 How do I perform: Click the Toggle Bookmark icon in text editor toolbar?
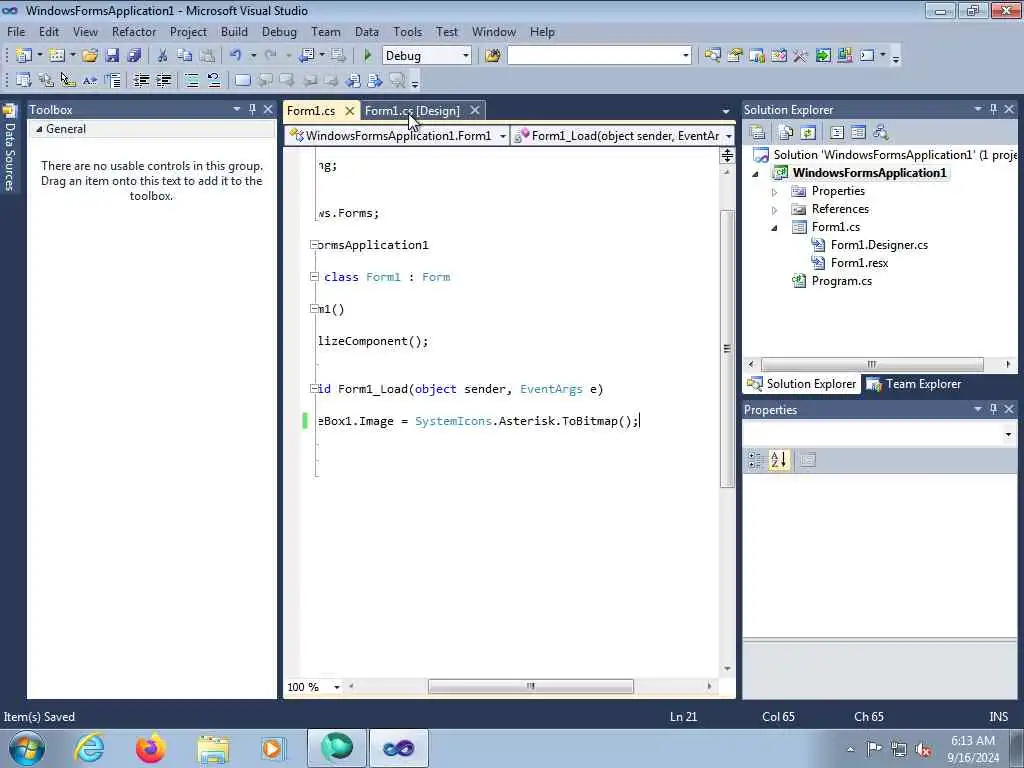pos(242,80)
